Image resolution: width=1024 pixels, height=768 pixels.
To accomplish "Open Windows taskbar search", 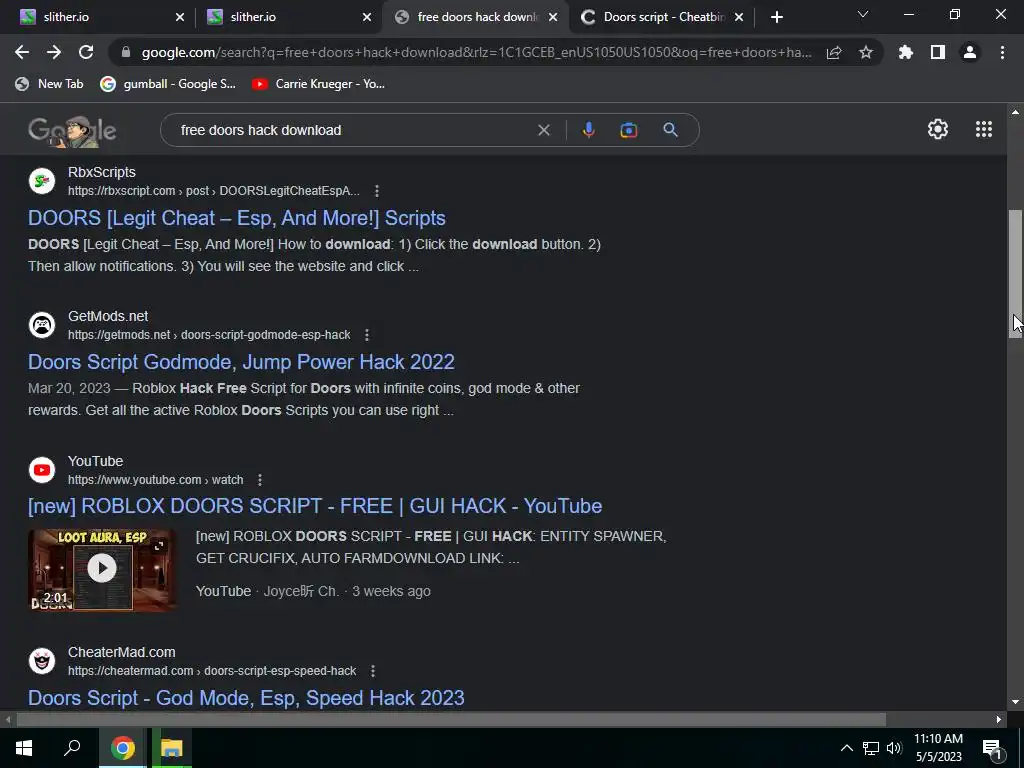I will coord(72,748).
